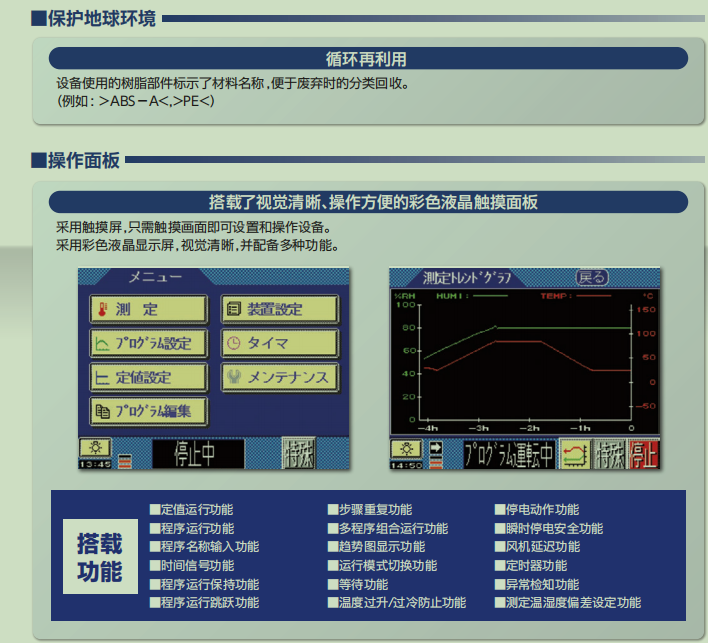The image size is (708, 643).
Task: Click the 停电动作功能 list item
Action: (x=537, y=510)
